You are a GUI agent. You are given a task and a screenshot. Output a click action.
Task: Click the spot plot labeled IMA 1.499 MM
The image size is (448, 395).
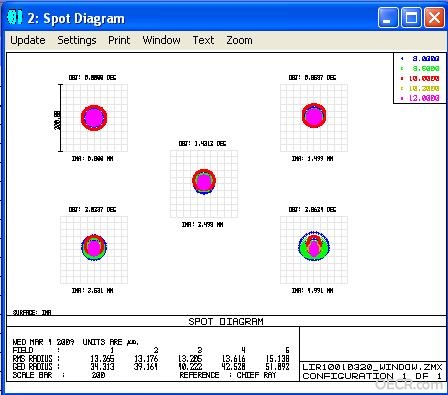pos(314,118)
